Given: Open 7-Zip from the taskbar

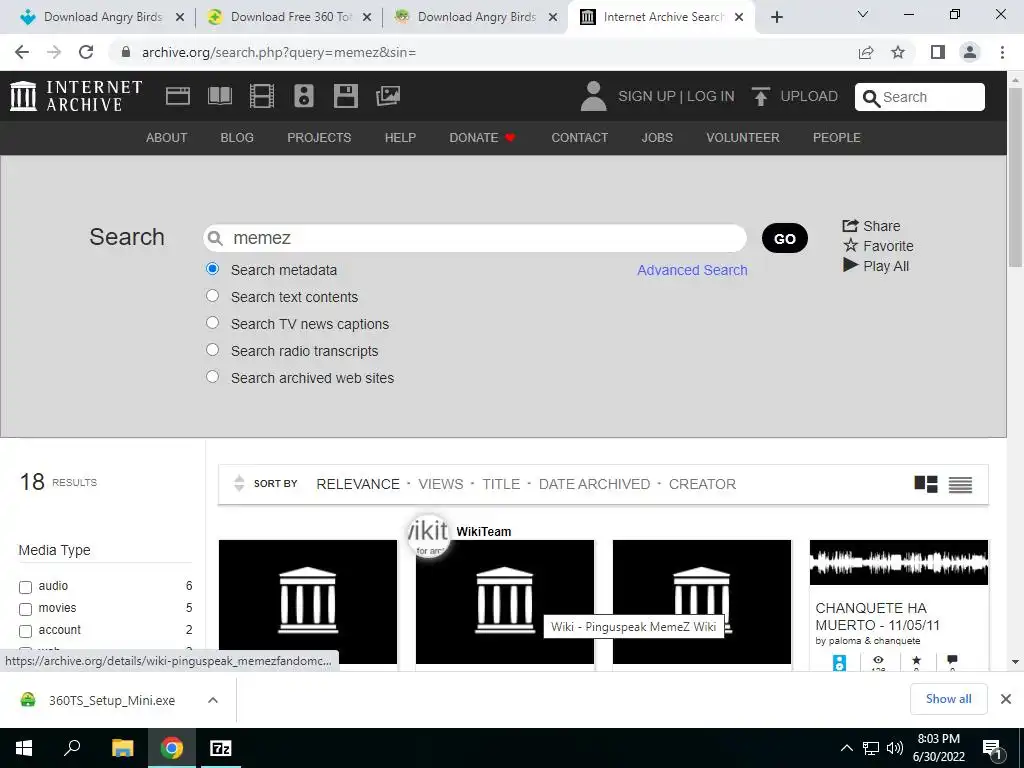Looking at the screenshot, I should click(220, 748).
